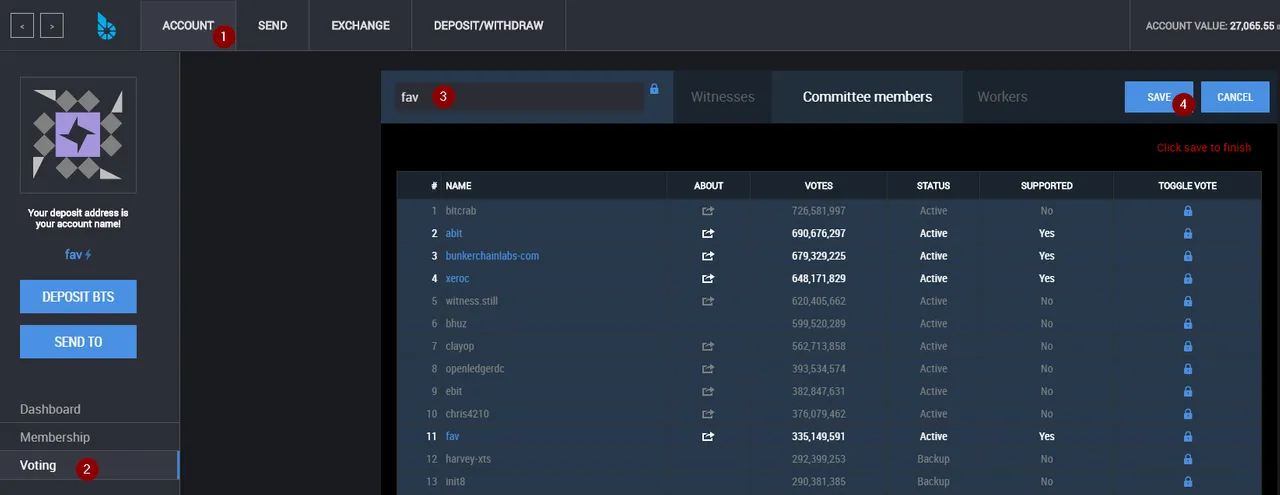Open the about link for clayop
The height and width of the screenshot is (495, 1280).
708,346
